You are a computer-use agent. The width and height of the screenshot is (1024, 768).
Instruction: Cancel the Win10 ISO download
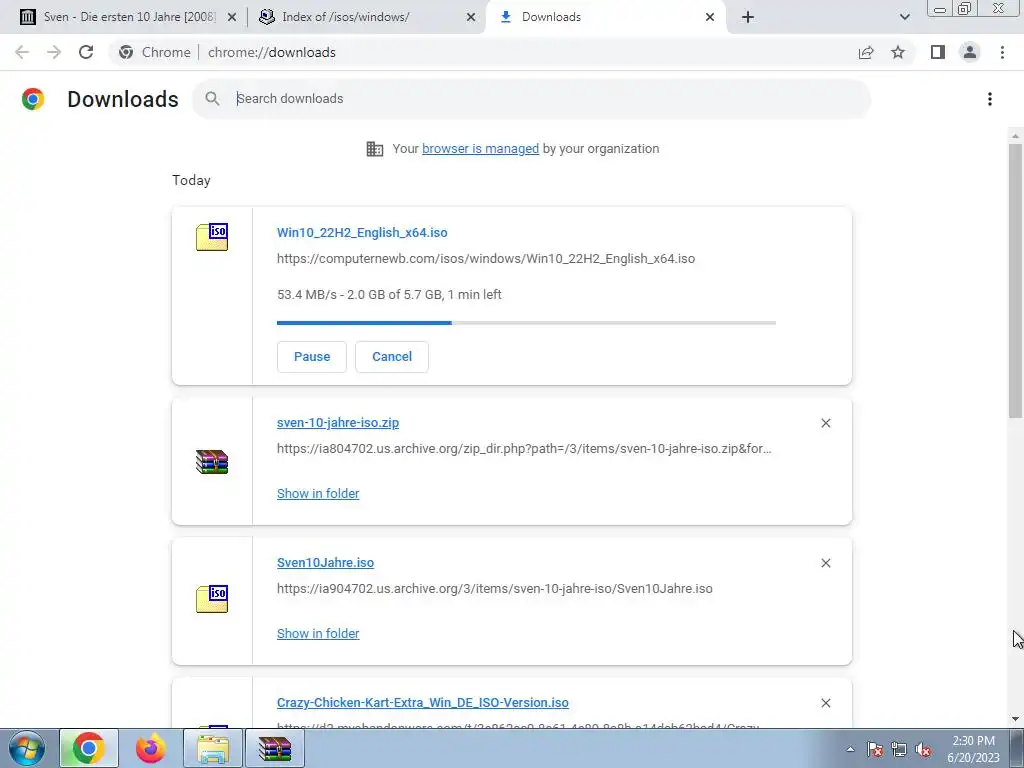(392, 357)
